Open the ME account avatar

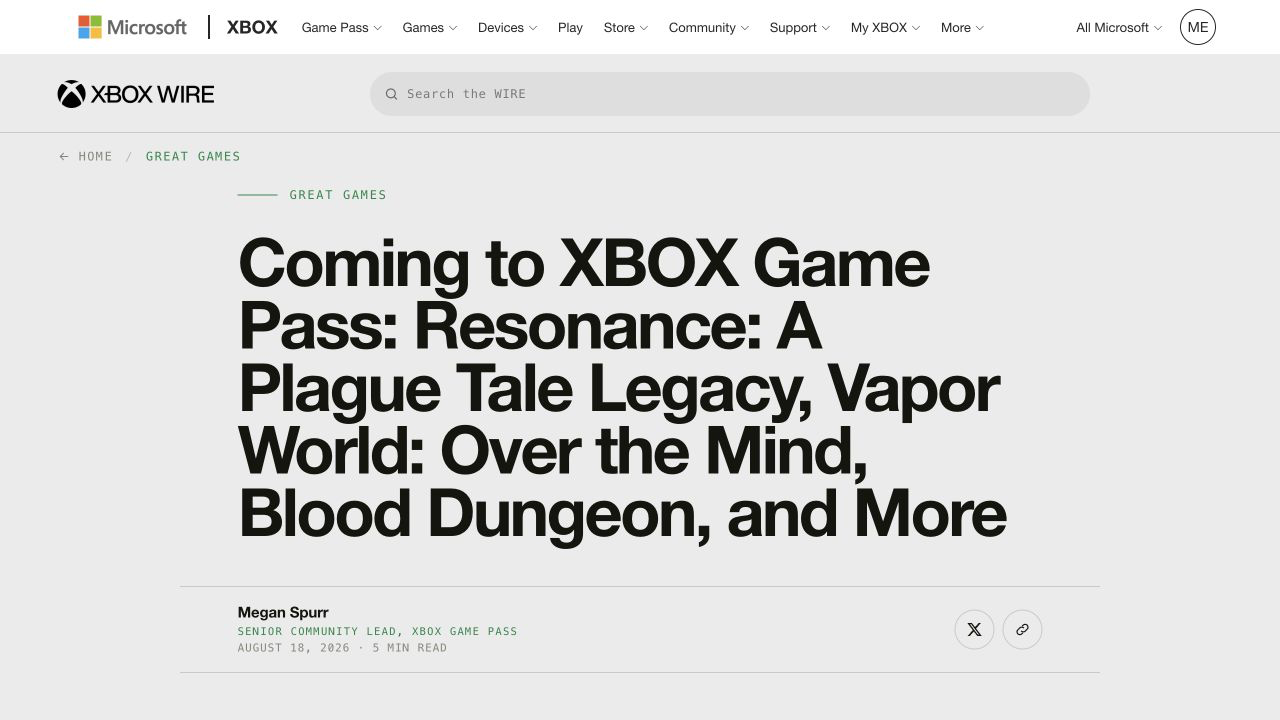point(1198,27)
